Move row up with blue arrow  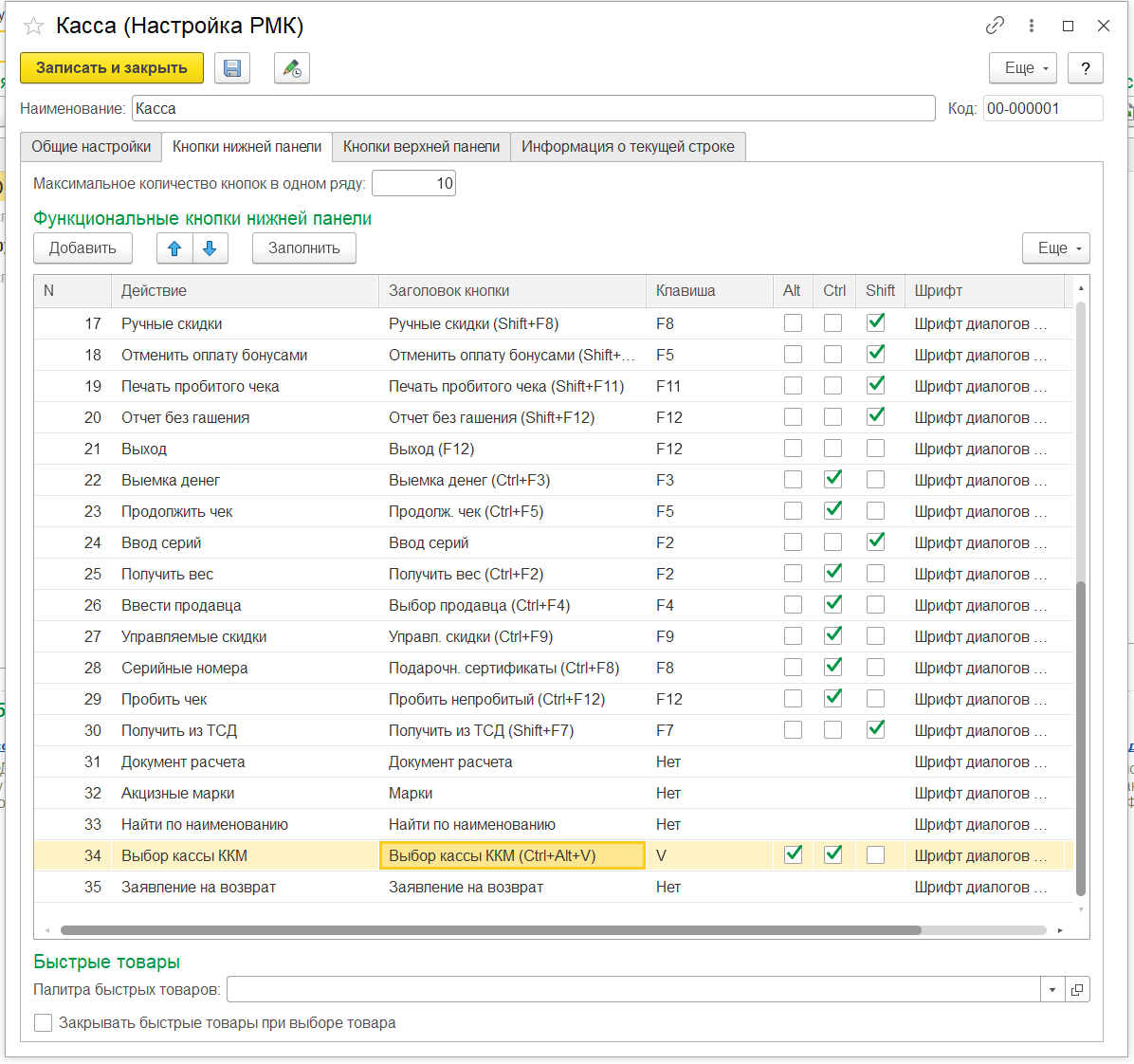(174, 248)
